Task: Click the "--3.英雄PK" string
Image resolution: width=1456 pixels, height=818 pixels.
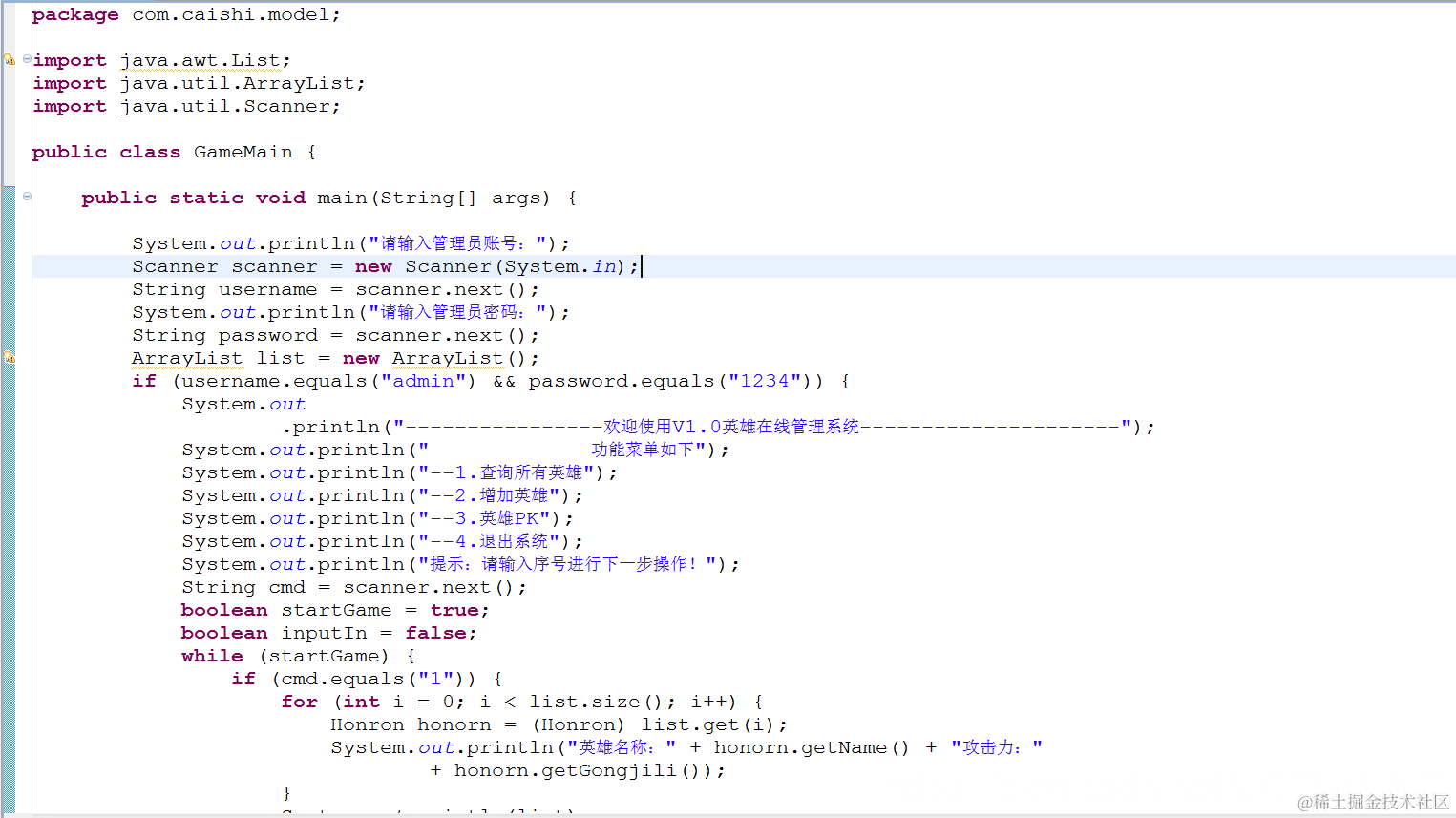Action: 484,519
